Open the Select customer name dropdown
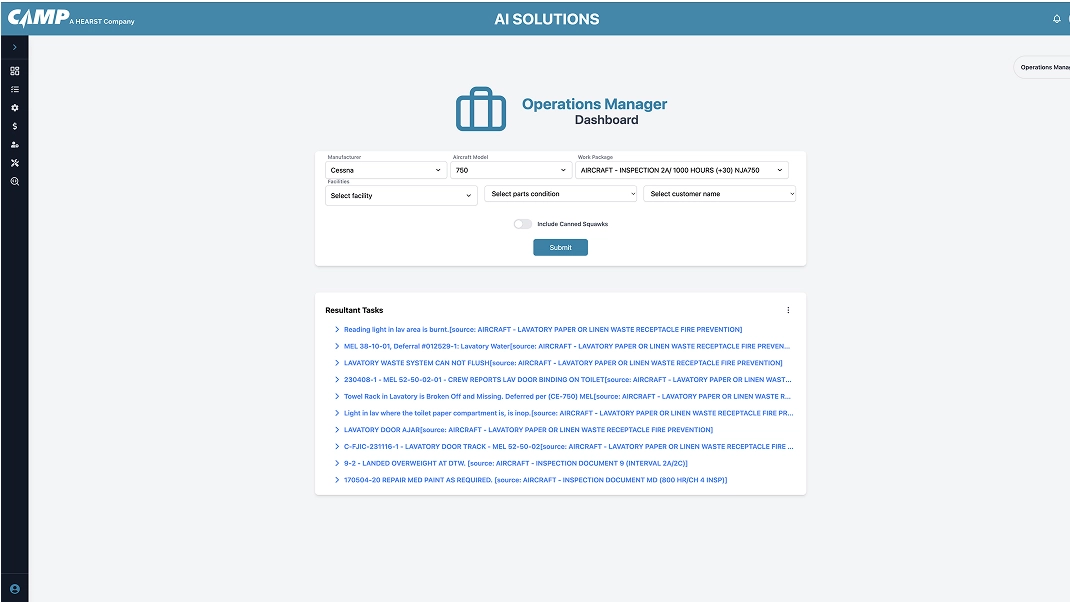 pyautogui.click(x=719, y=194)
